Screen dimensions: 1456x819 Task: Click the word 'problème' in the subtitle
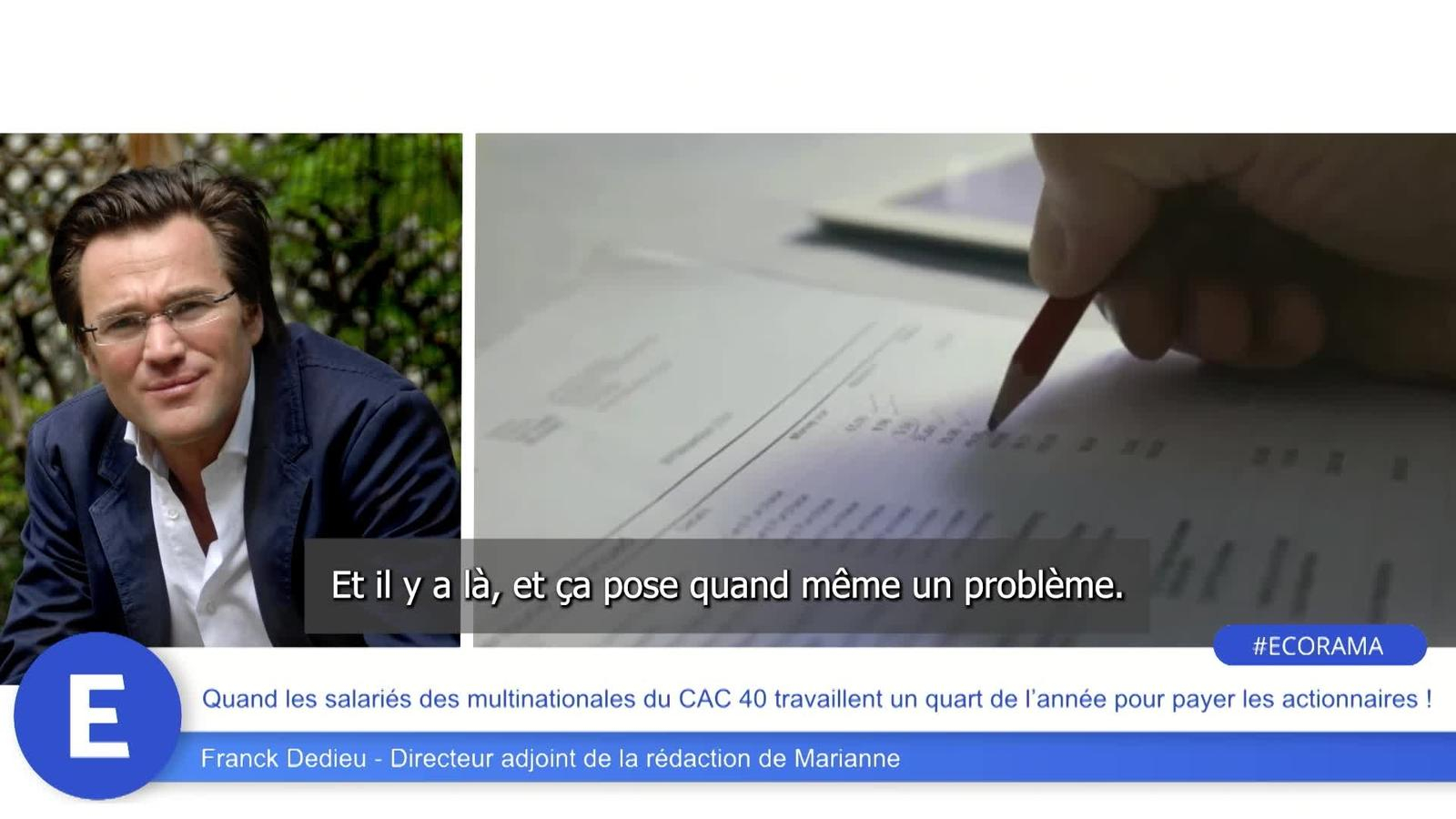[1044, 585]
